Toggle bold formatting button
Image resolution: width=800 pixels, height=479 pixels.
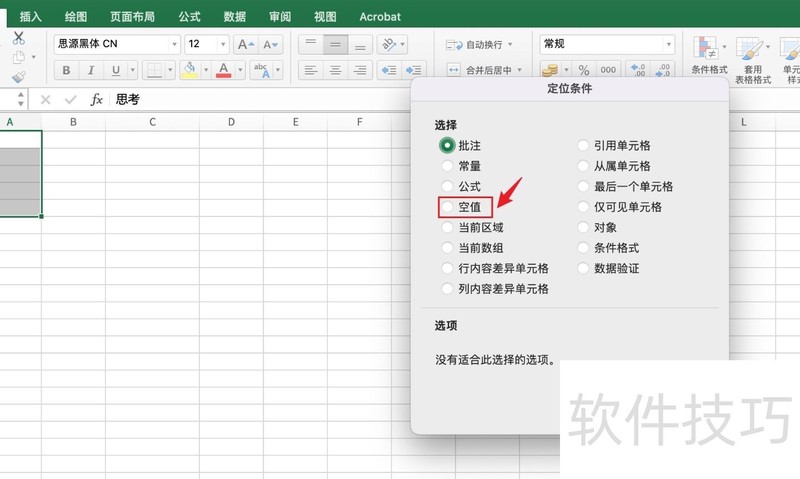point(67,70)
